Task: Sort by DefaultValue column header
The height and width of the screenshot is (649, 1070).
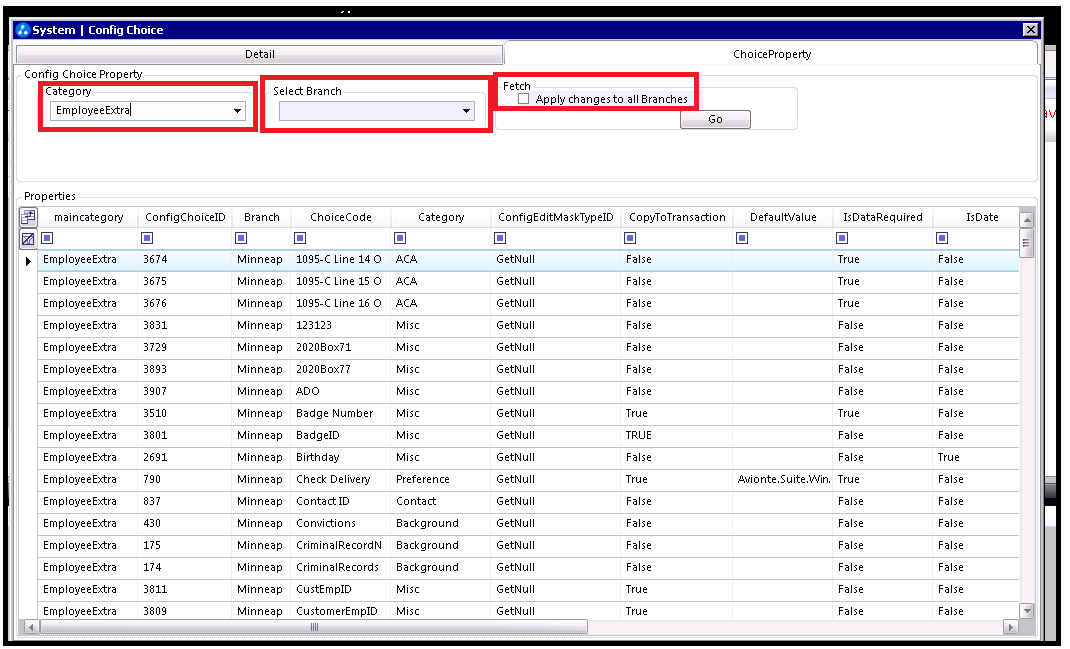Action: 783,217
